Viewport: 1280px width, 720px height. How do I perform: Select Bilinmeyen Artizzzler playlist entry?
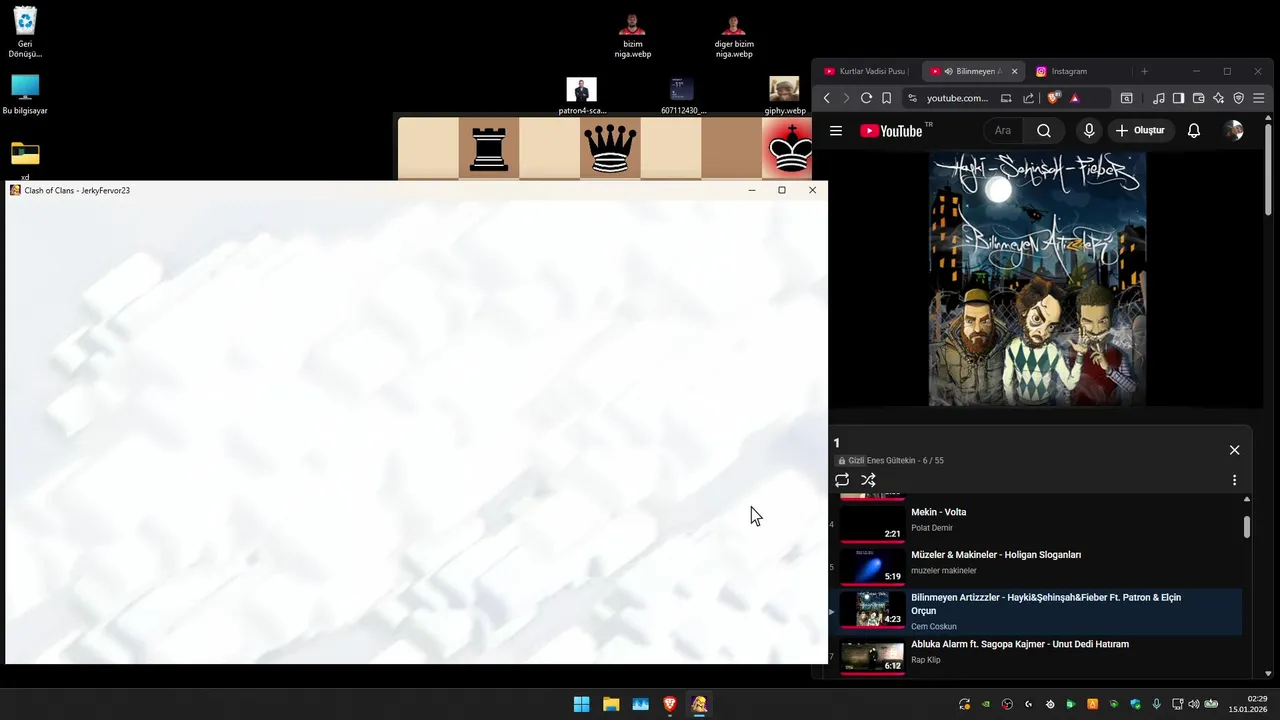[x=1036, y=611]
